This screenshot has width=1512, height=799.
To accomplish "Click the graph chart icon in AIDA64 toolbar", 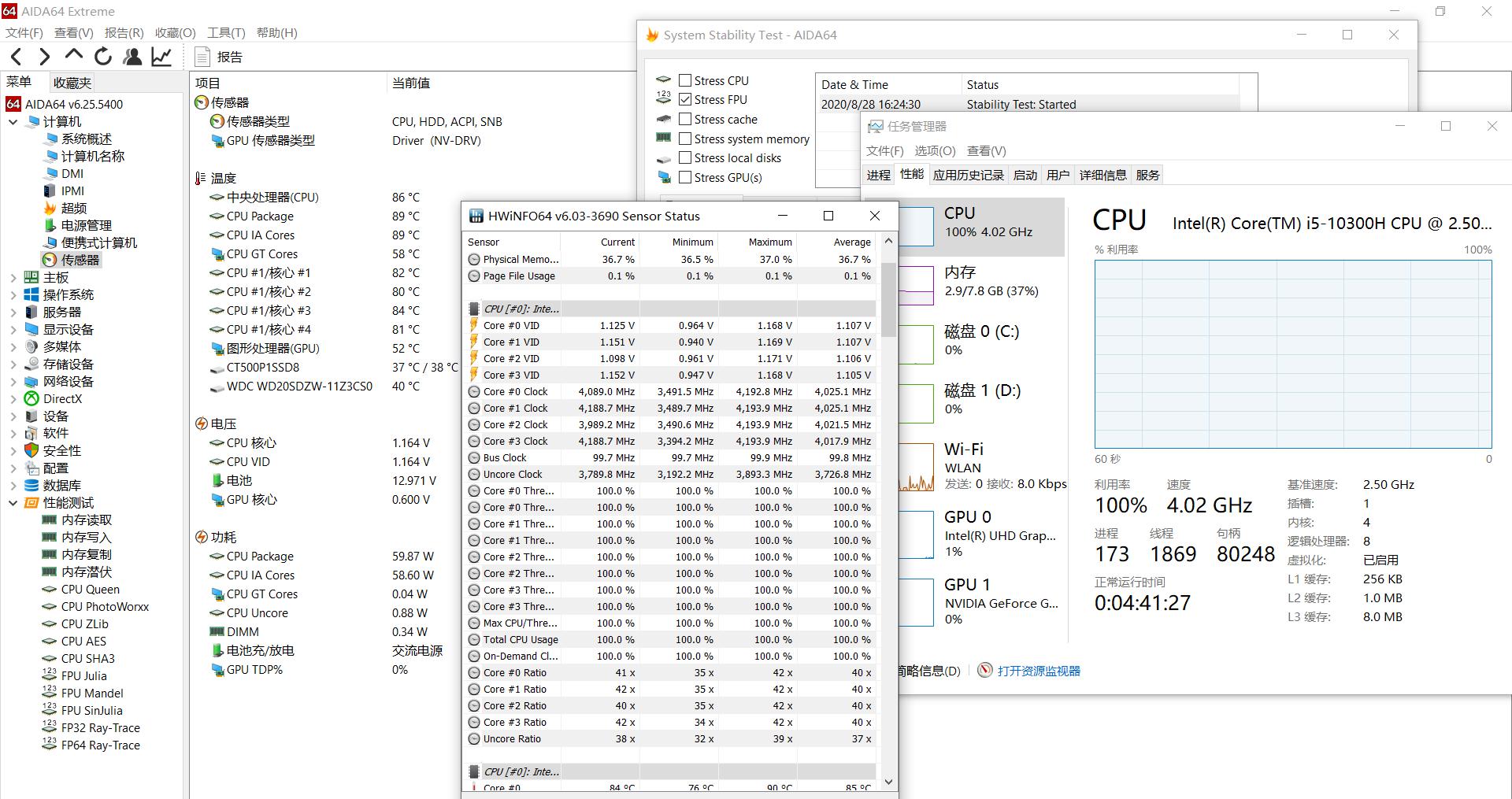I will click(x=161, y=56).
